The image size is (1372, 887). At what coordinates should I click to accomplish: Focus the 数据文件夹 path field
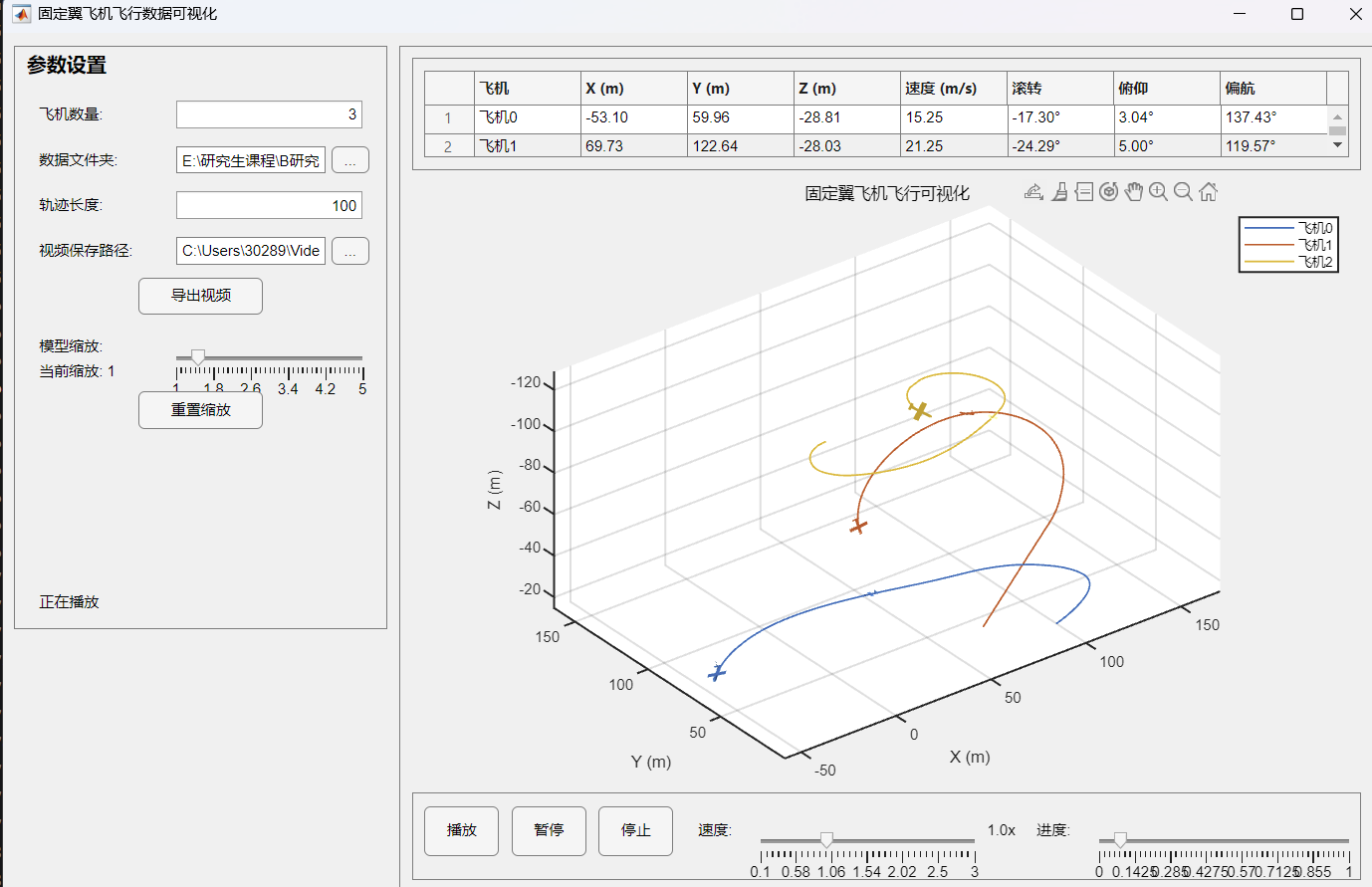point(251,160)
